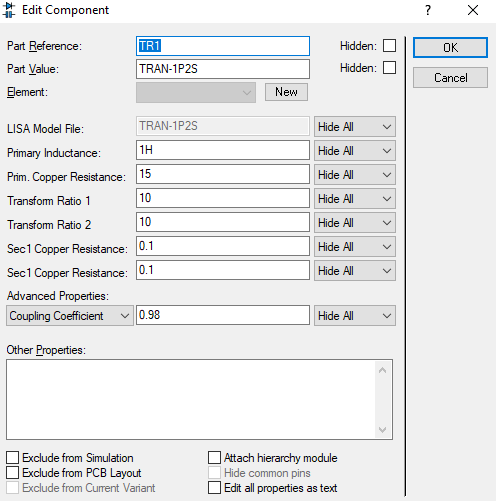Click inside the Other Properties text area
The width and height of the screenshot is (496, 501).
[x=191, y=399]
